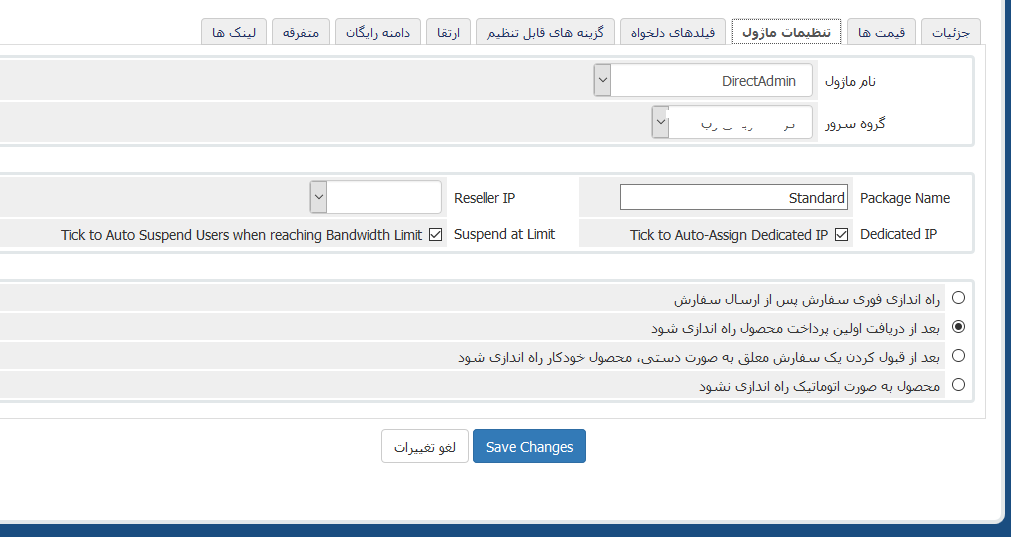Image resolution: width=1011 pixels, height=537 pixels.
Task: Choose بعد از دریافت اولین پرداخت radio option
Action: (x=959, y=327)
